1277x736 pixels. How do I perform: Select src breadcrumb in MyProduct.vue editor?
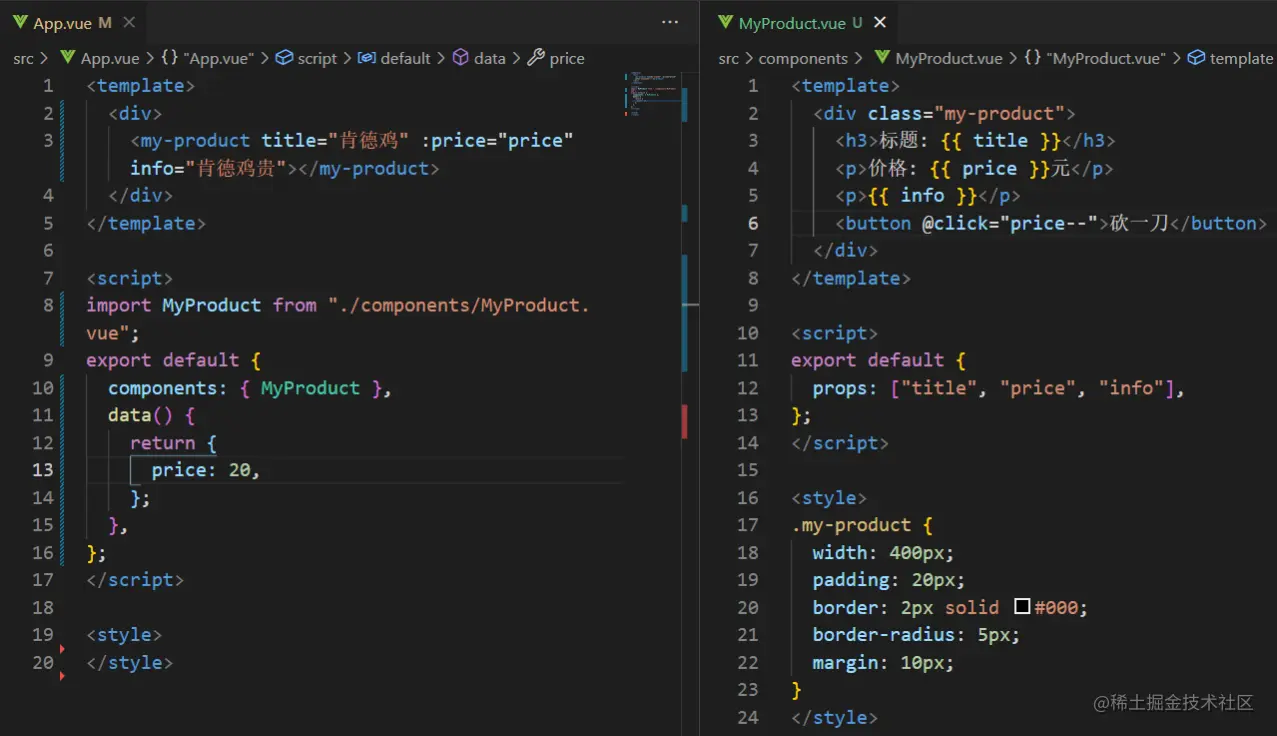click(x=729, y=58)
